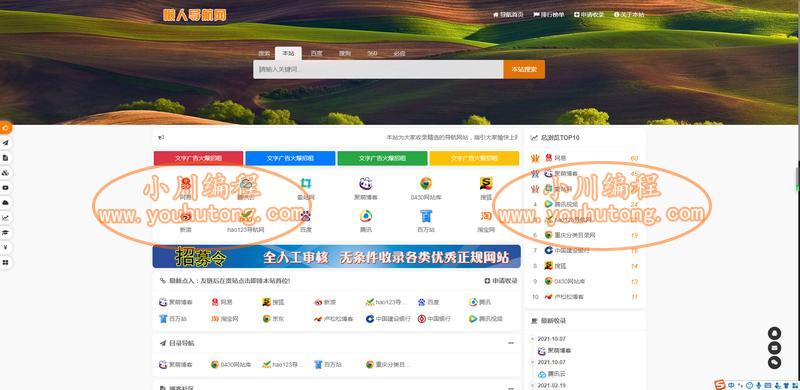Collapse the 目录导航 section
The height and width of the screenshot is (390, 800).
click(x=511, y=343)
